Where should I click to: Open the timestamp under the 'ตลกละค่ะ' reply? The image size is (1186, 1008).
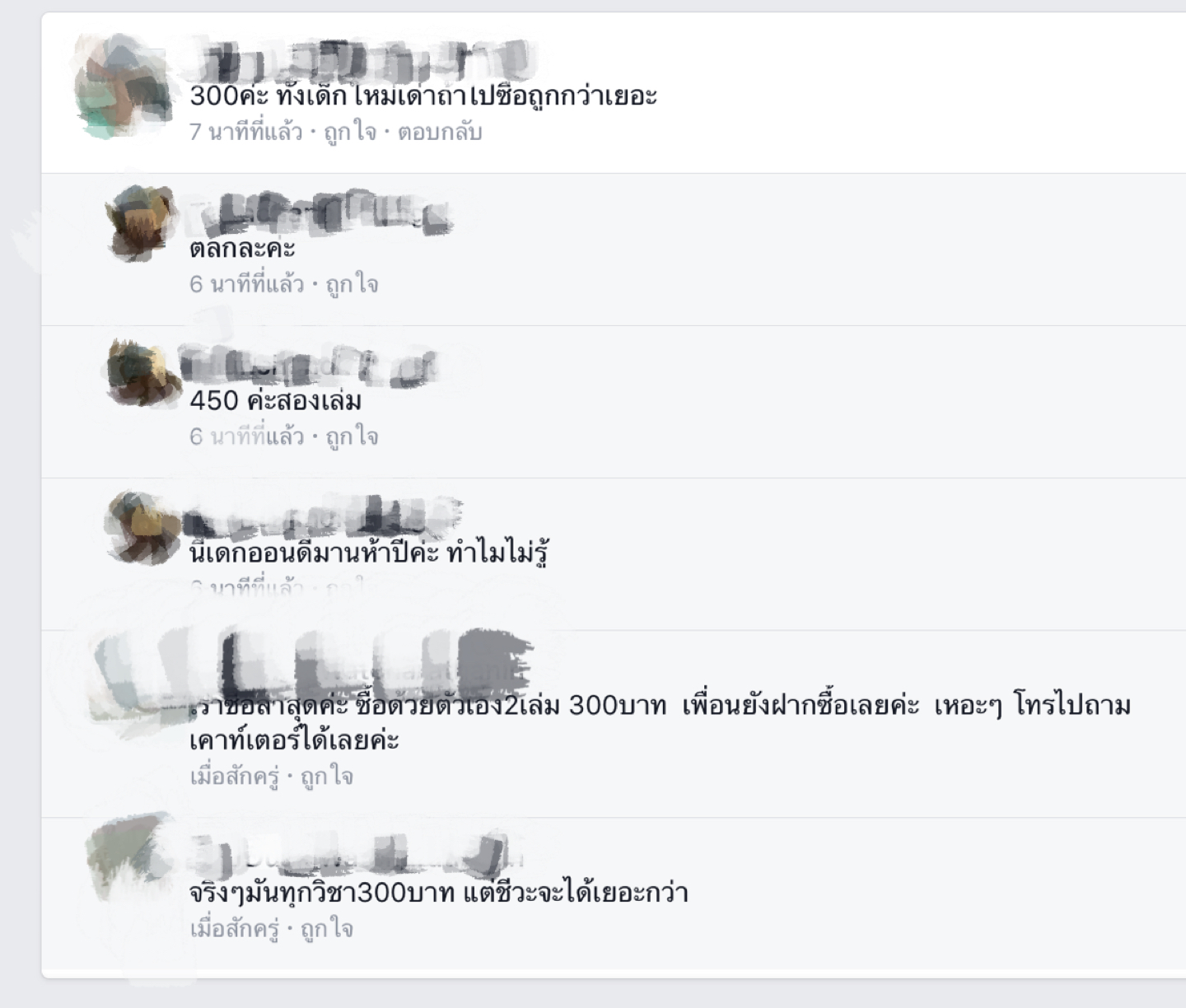[246, 284]
